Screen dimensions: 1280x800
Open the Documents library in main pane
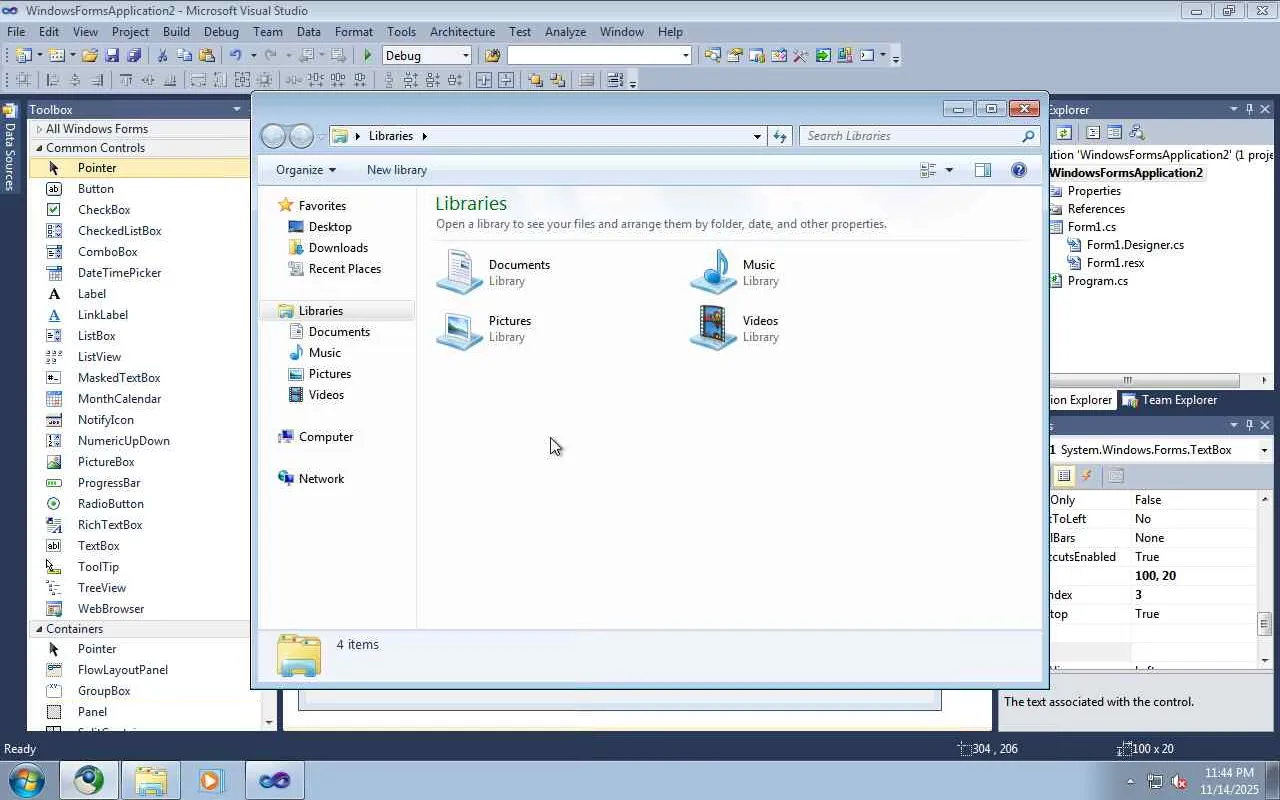pos(494,272)
